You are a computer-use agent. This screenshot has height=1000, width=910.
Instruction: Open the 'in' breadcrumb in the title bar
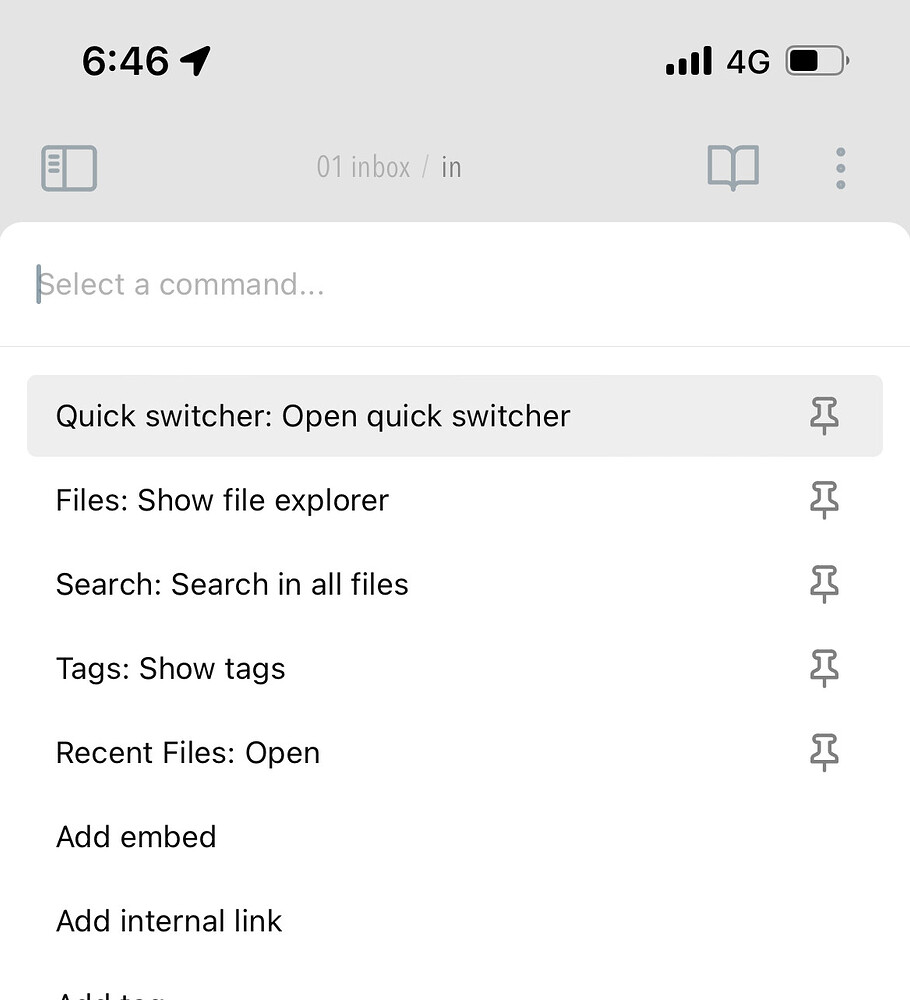click(451, 167)
